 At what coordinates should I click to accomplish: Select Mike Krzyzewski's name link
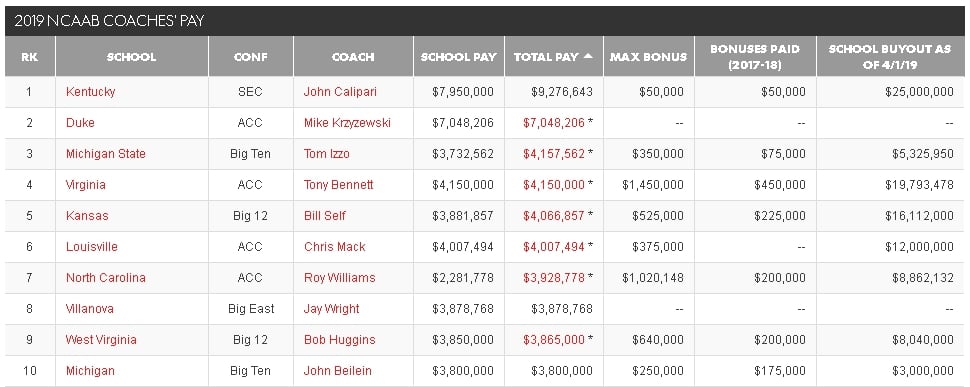coord(347,122)
